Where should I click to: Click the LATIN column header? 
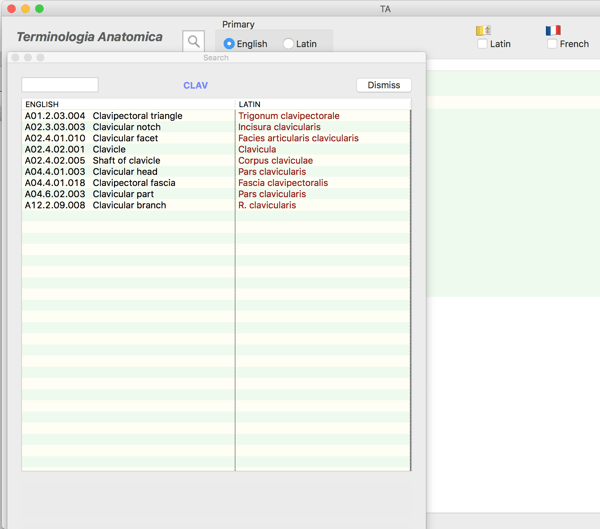249,104
